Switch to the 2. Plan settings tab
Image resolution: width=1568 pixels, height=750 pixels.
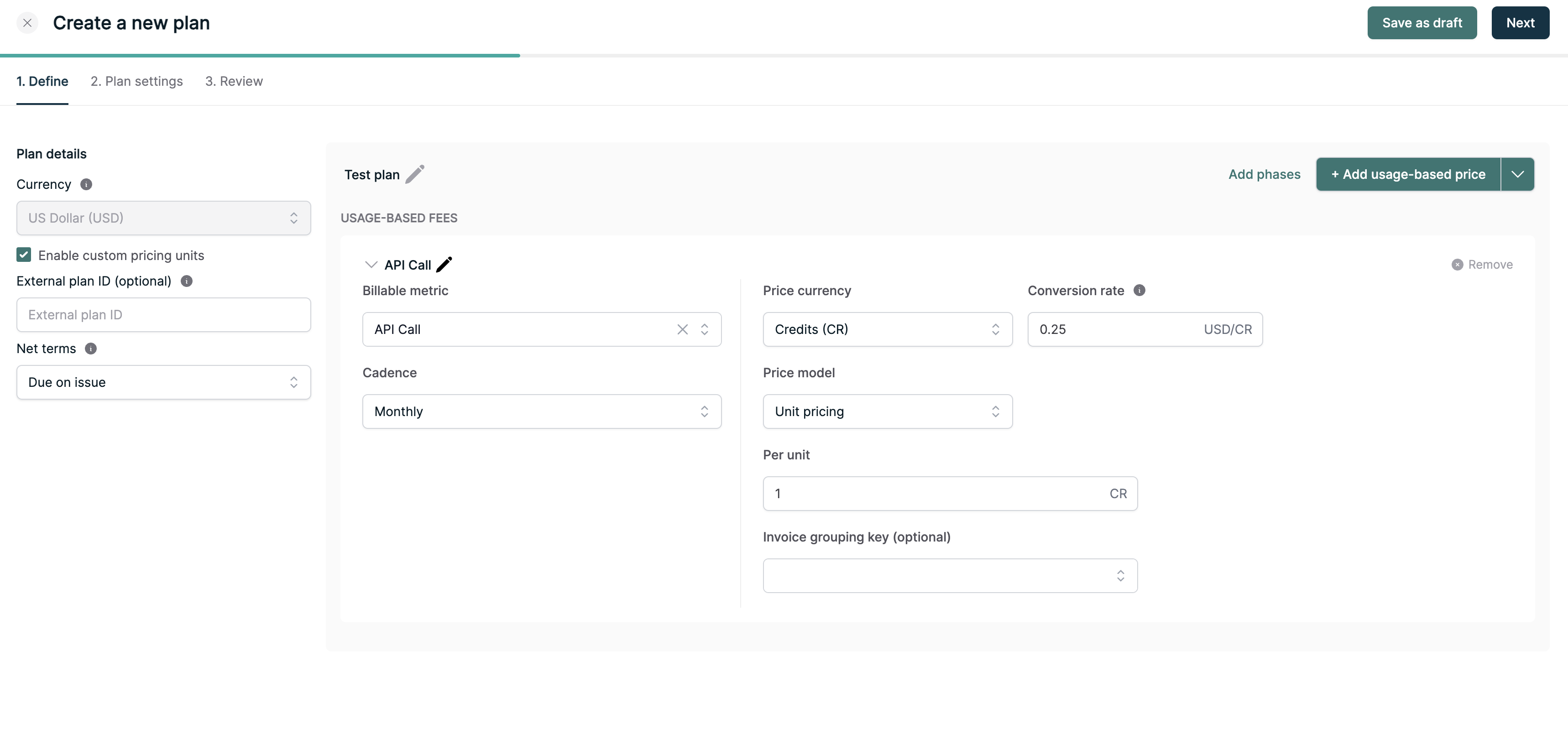point(136,81)
